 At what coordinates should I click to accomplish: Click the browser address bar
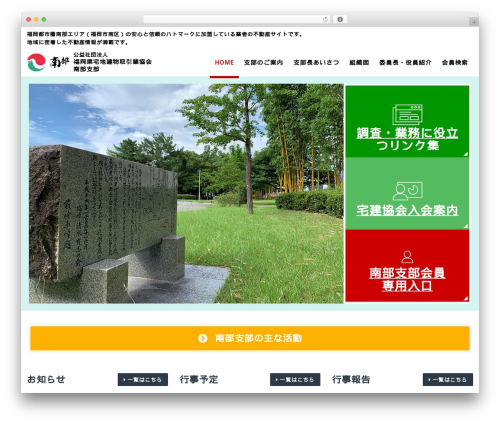click(237, 19)
